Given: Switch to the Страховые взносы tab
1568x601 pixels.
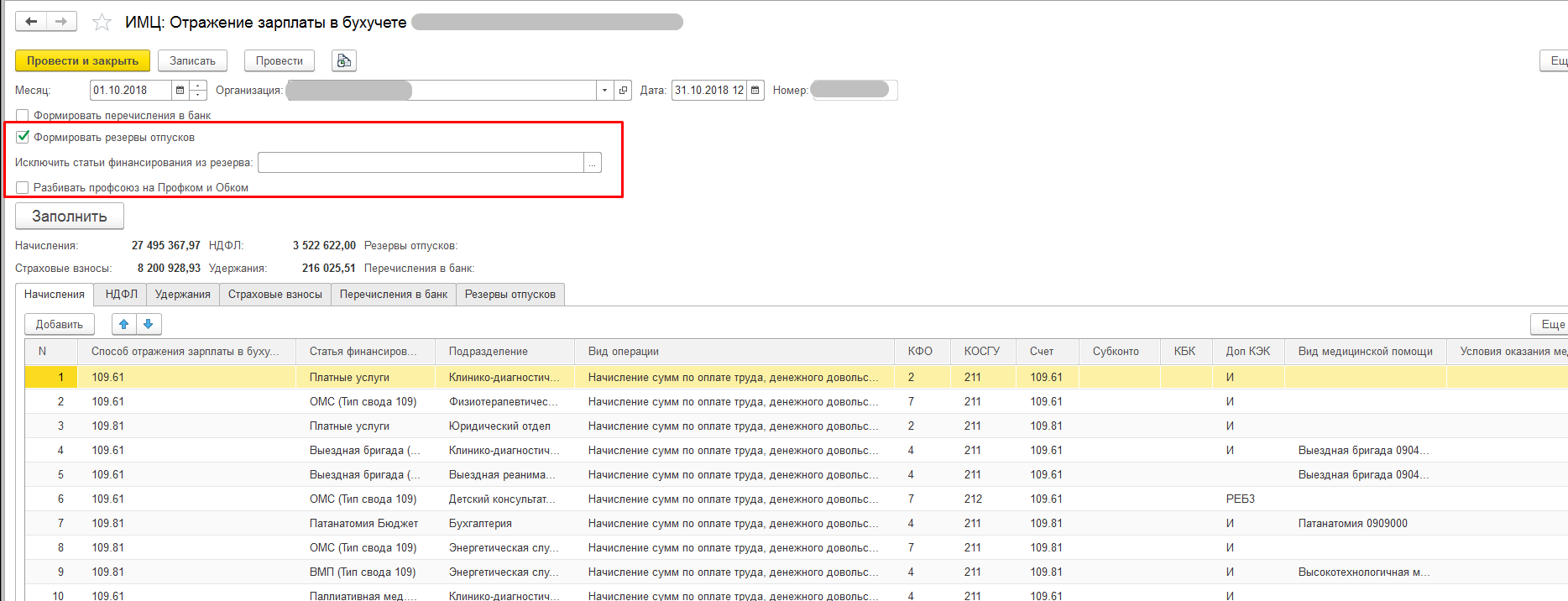Looking at the screenshot, I should click(x=274, y=295).
